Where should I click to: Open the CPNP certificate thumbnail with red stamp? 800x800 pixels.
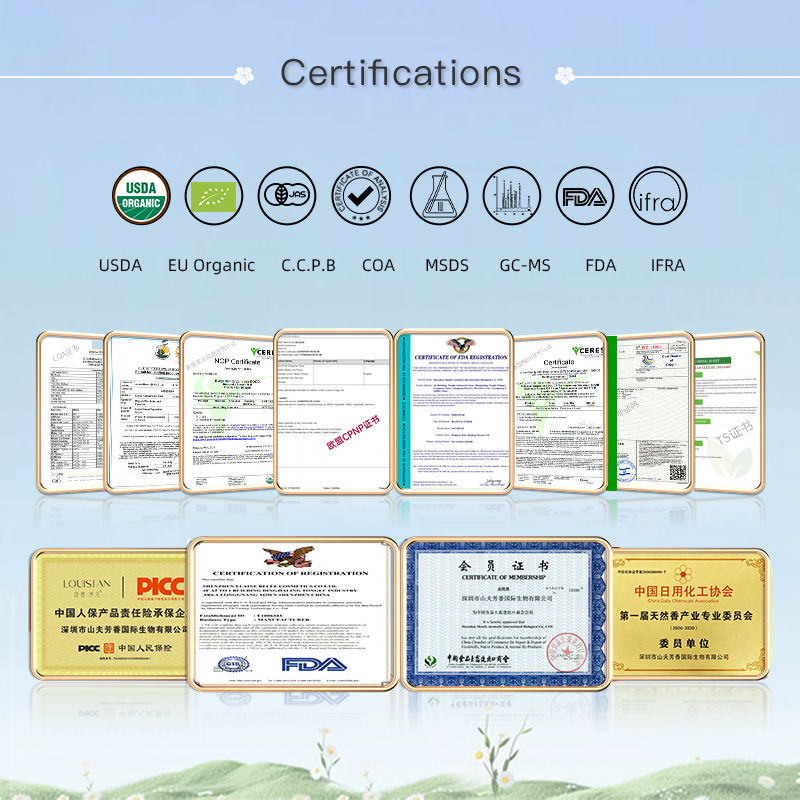pos(333,411)
